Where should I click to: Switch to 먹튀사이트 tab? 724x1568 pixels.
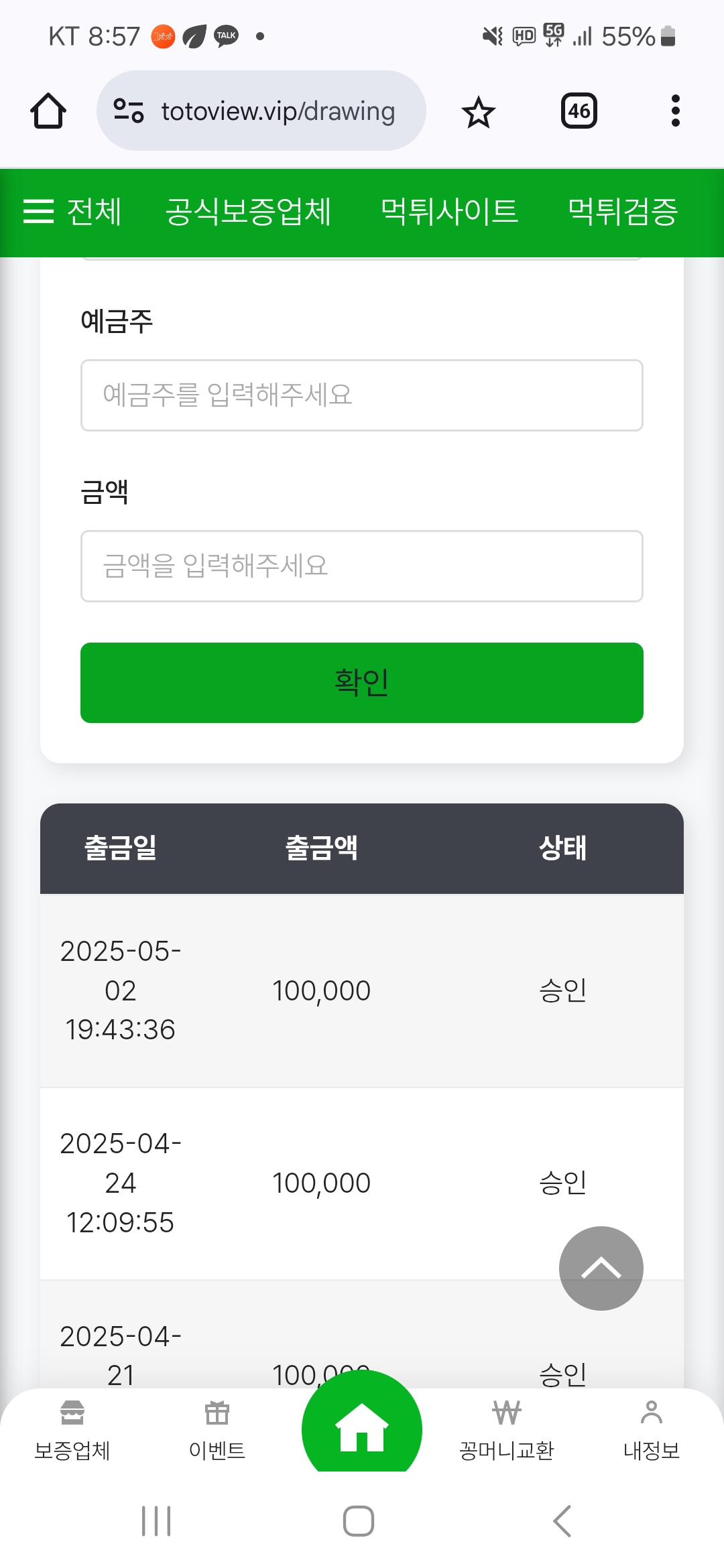click(449, 212)
